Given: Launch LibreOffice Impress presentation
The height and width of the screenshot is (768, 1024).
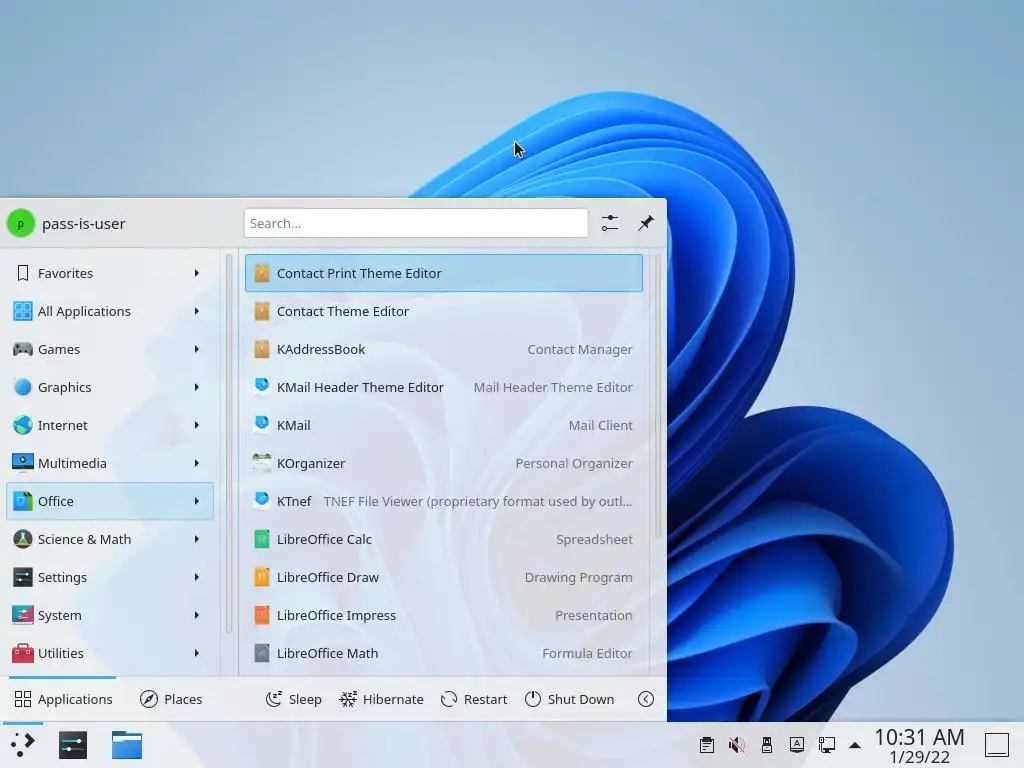Looking at the screenshot, I should coord(443,615).
